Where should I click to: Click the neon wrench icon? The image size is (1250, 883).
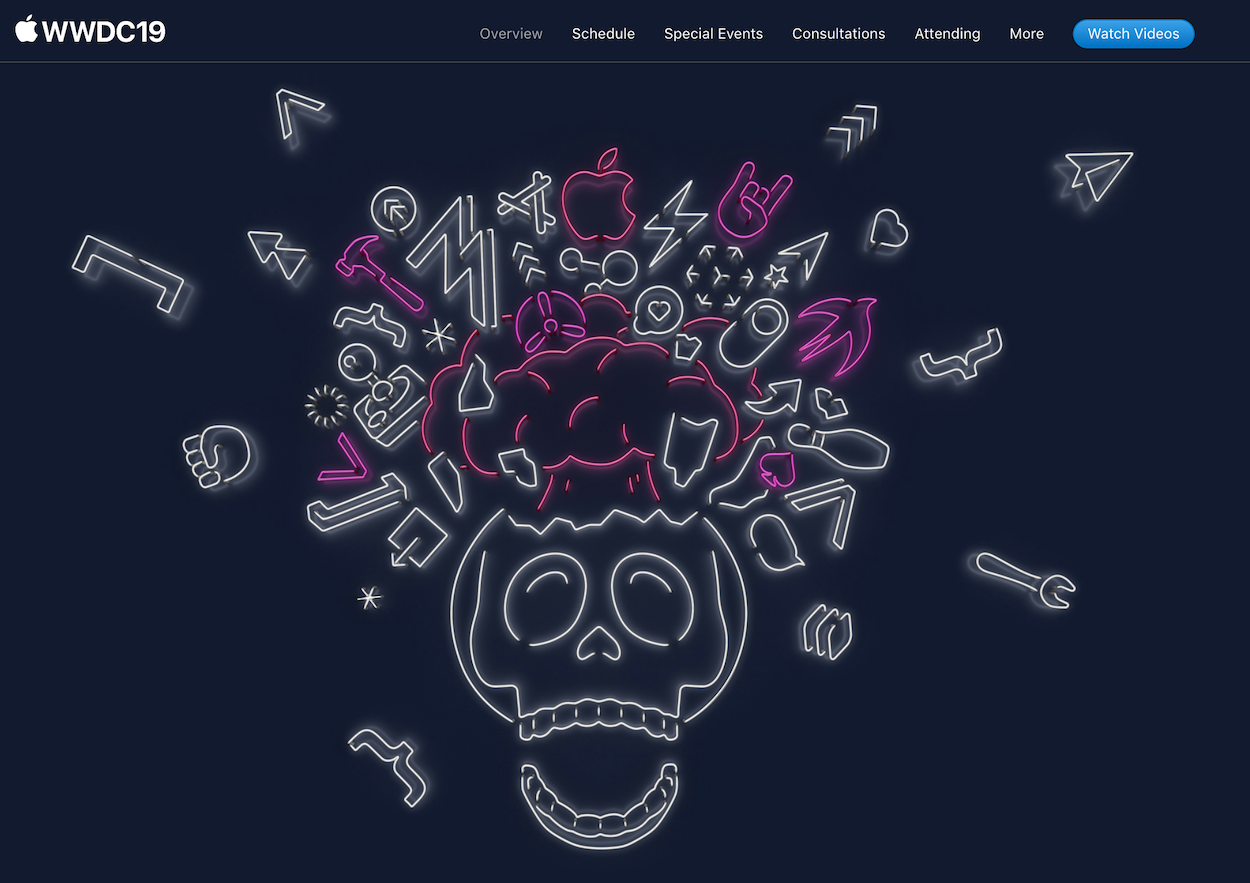[x=1024, y=580]
